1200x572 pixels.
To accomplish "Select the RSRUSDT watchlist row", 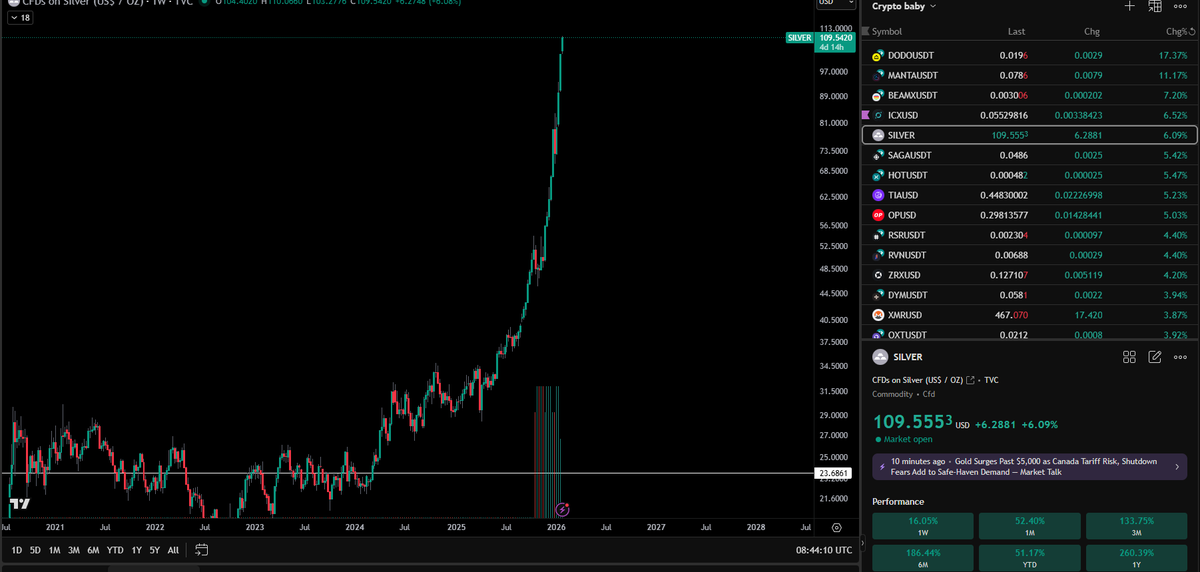I will [1029, 235].
